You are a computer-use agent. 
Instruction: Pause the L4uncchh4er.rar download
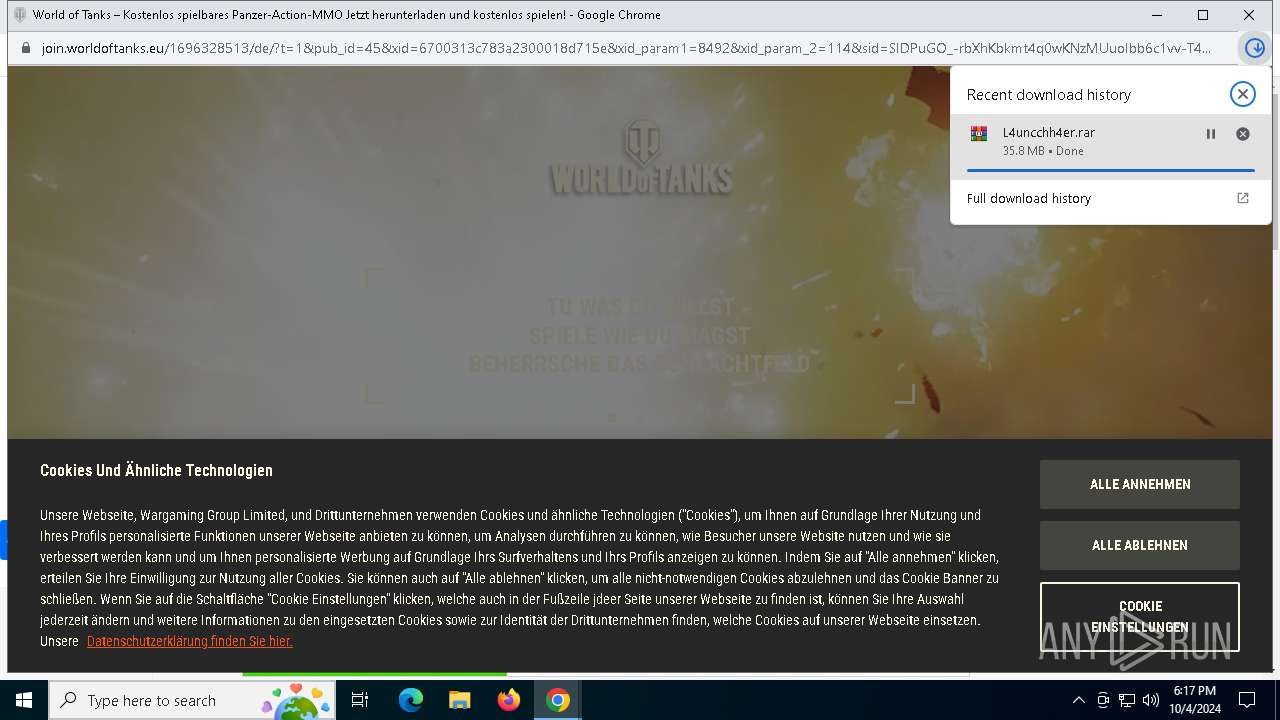[1210, 134]
